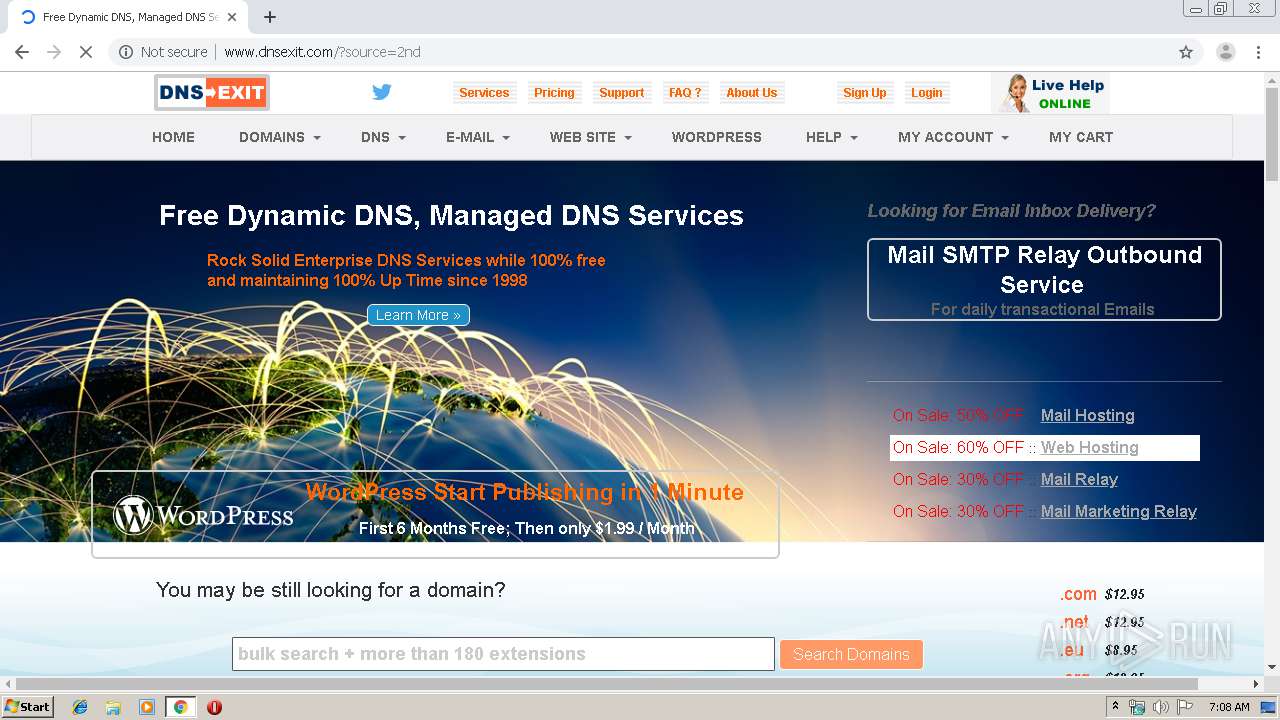Go to HOME in navigation bar
Screen dimensions: 1280x720
click(173, 137)
